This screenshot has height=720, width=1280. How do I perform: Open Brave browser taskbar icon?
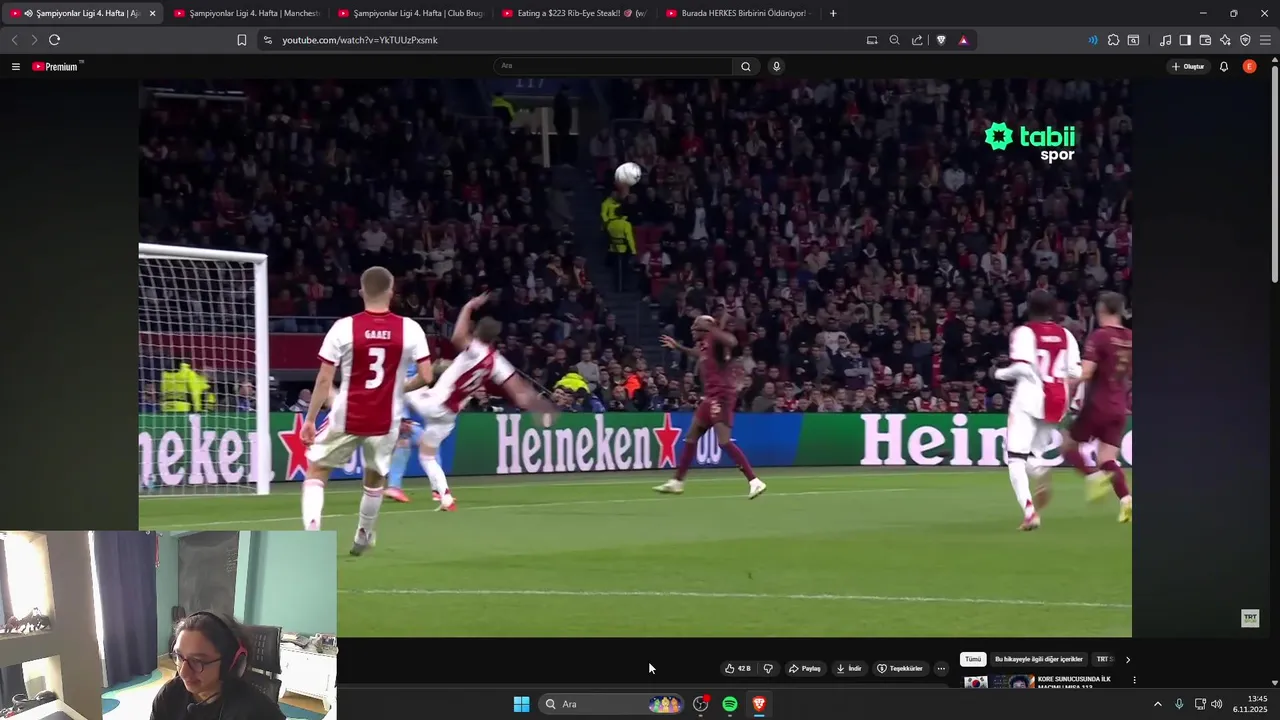(x=759, y=704)
